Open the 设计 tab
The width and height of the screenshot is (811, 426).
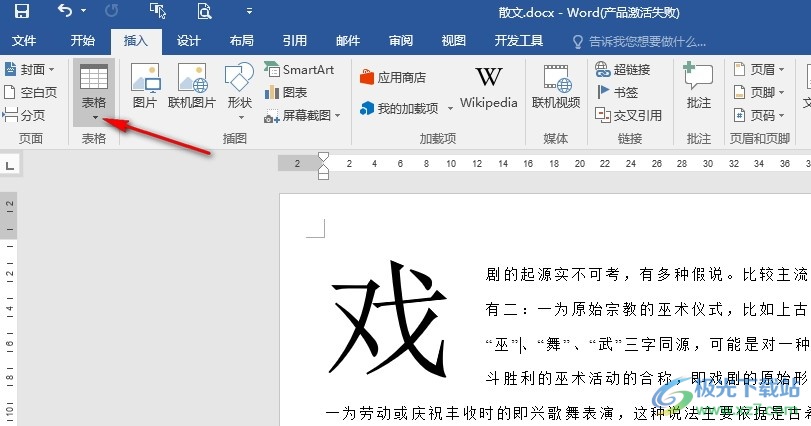click(x=189, y=41)
